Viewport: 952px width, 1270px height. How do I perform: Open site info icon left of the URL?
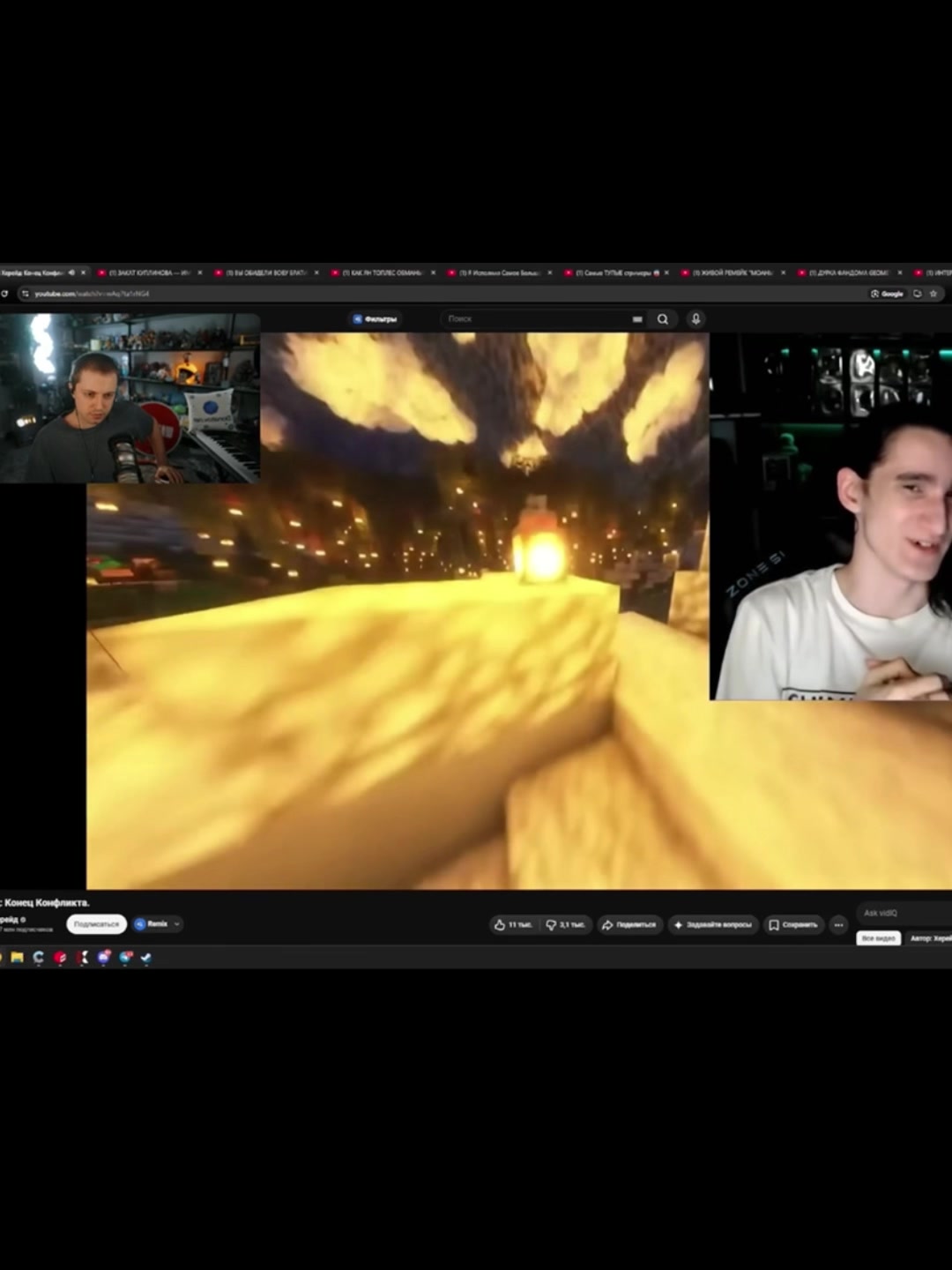click(26, 294)
